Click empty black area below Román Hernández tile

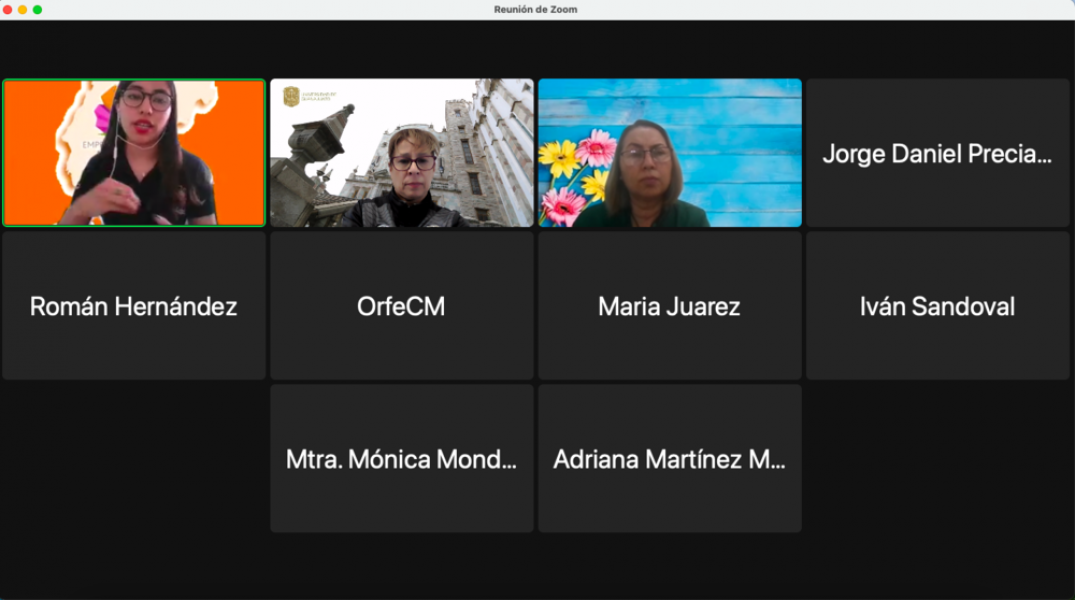click(134, 459)
